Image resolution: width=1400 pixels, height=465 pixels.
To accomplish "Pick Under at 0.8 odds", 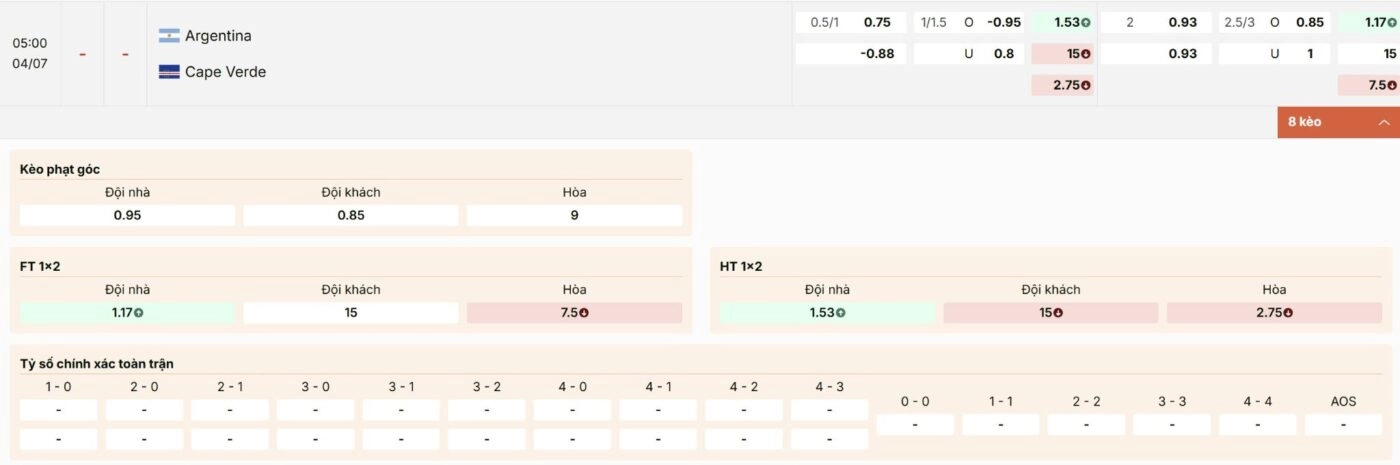I will 969,54.
